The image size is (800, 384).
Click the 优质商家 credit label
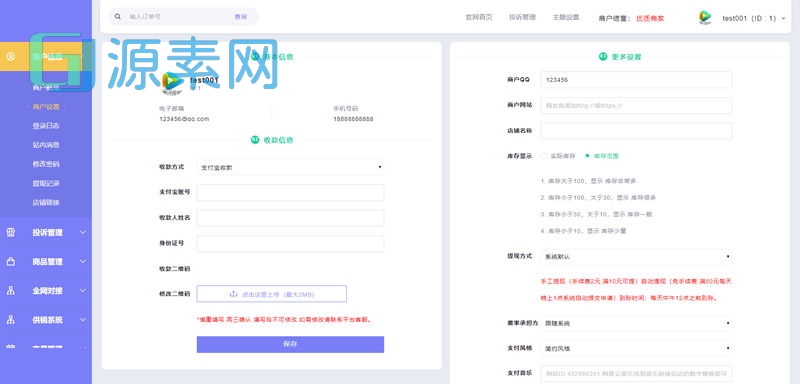click(x=650, y=18)
